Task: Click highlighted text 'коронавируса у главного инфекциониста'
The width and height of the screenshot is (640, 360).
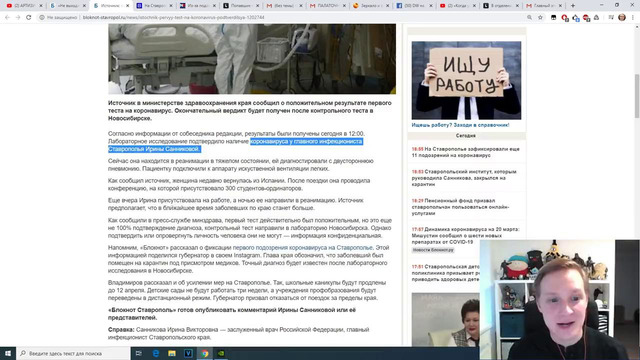Action: [x=306, y=142]
